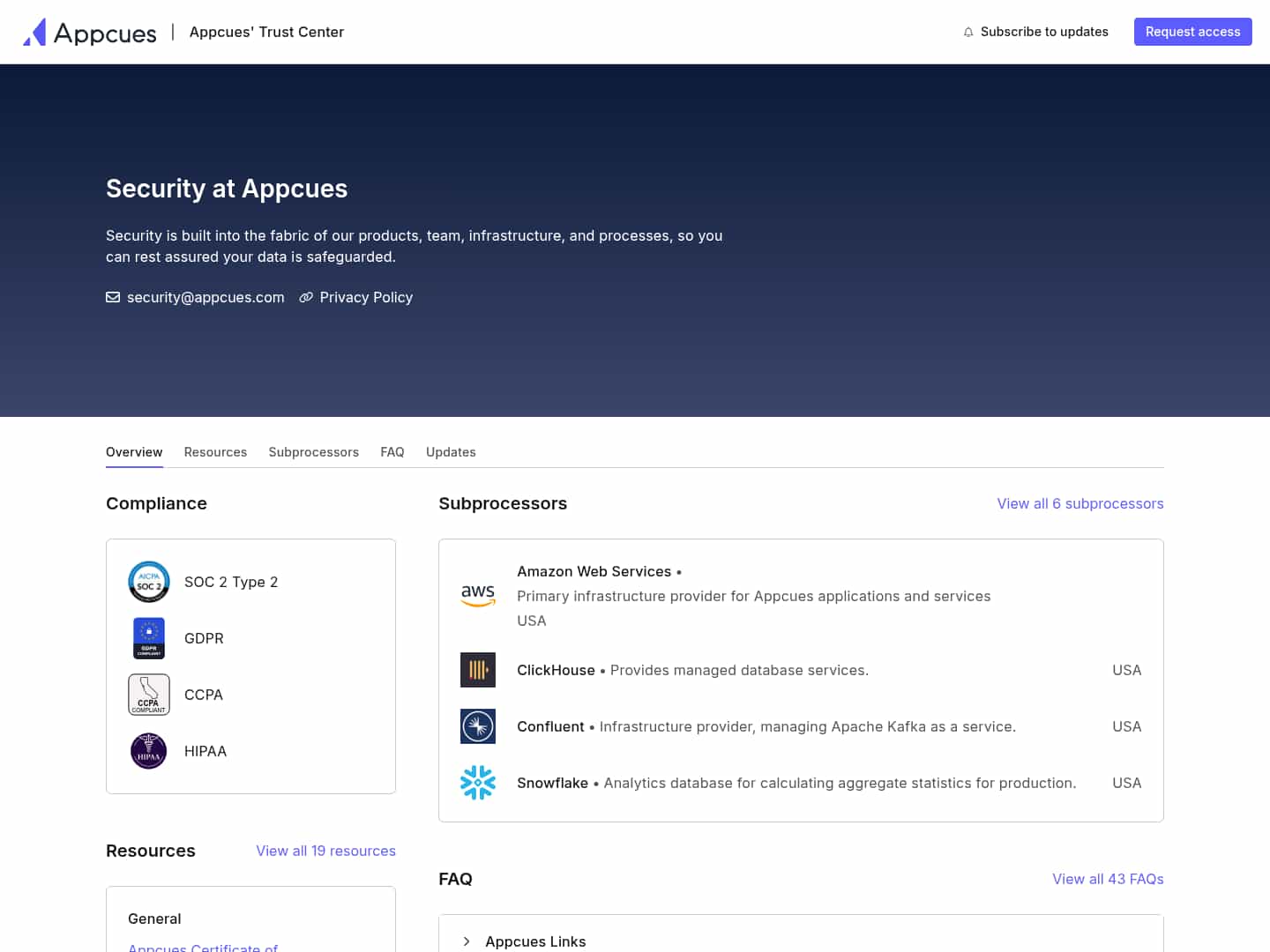The height and width of the screenshot is (952, 1270).
Task: Open the Privacy Policy link
Action: pos(365,298)
